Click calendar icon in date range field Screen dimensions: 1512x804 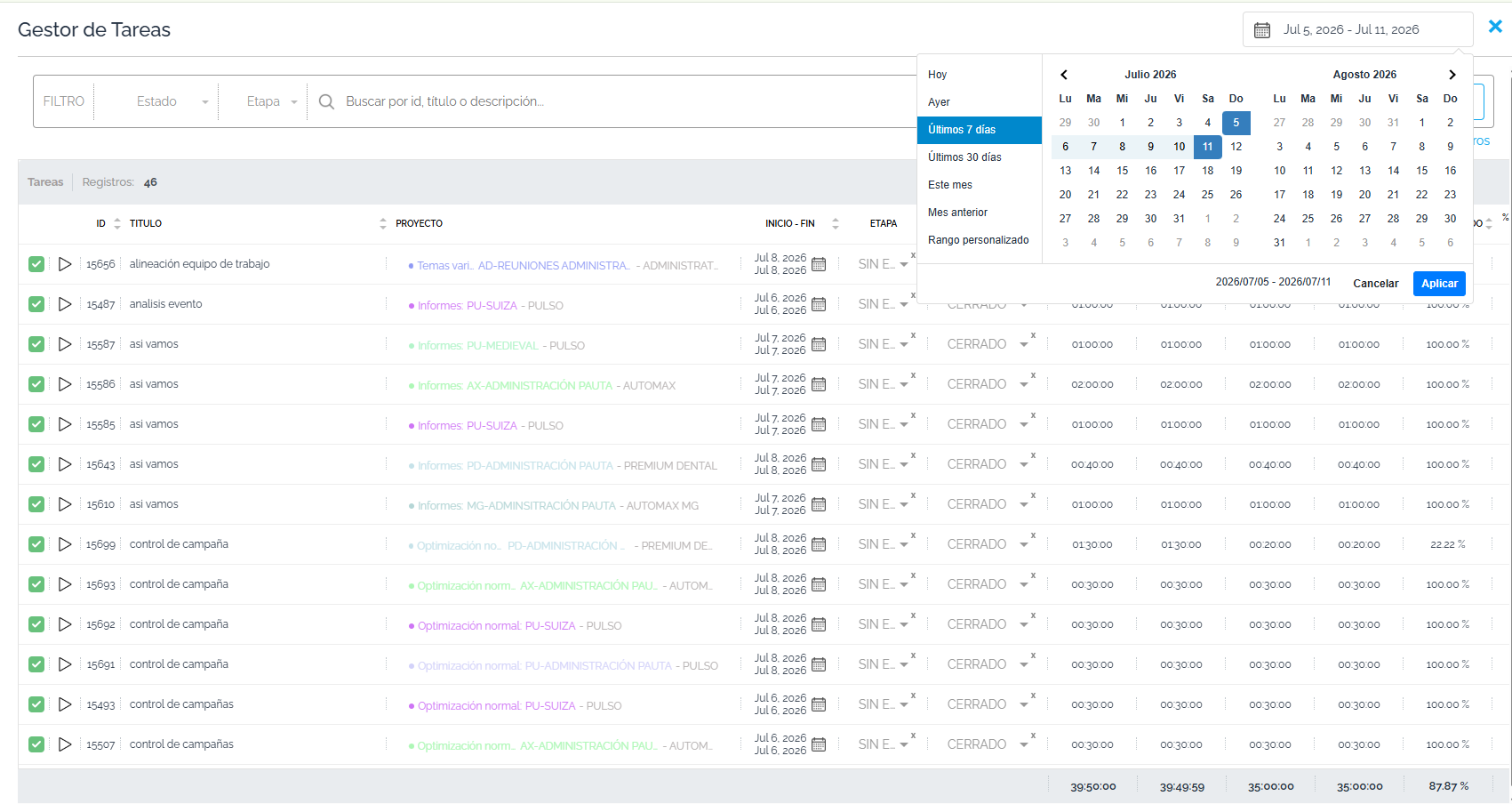1262,30
